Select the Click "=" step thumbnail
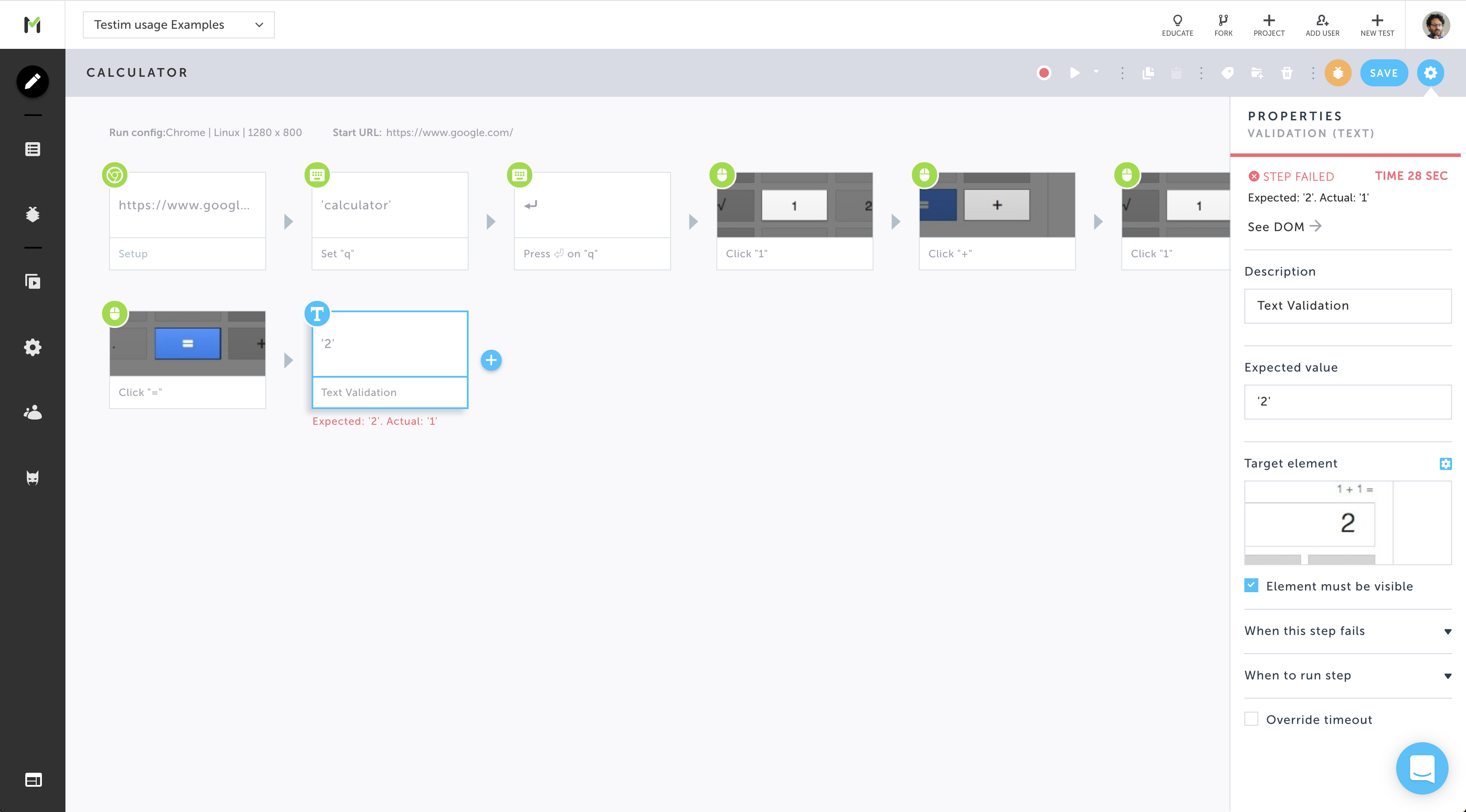This screenshot has width=1466, height=812. pos(187,344)
